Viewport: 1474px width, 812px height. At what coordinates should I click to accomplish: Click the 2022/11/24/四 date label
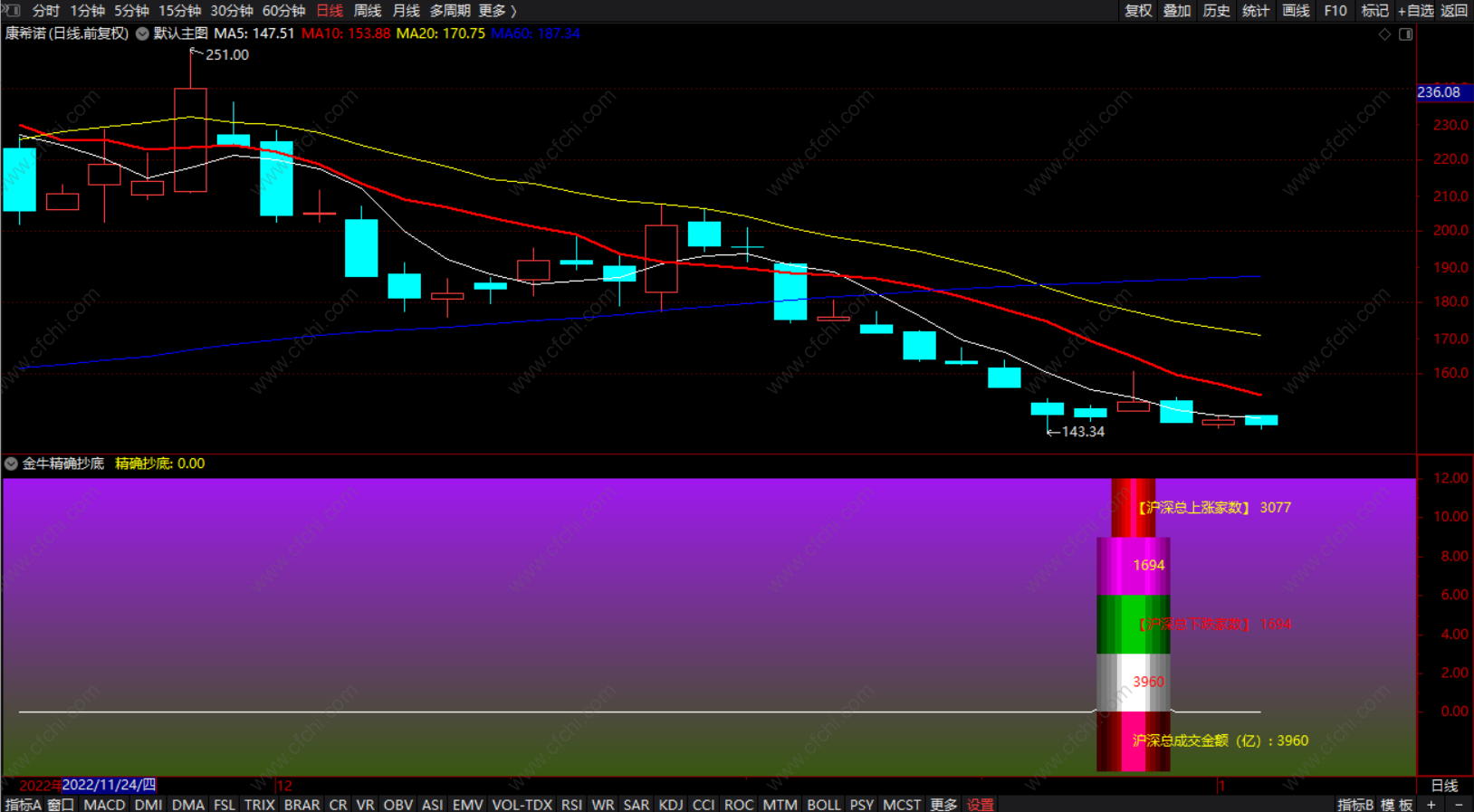pos(109,785)
